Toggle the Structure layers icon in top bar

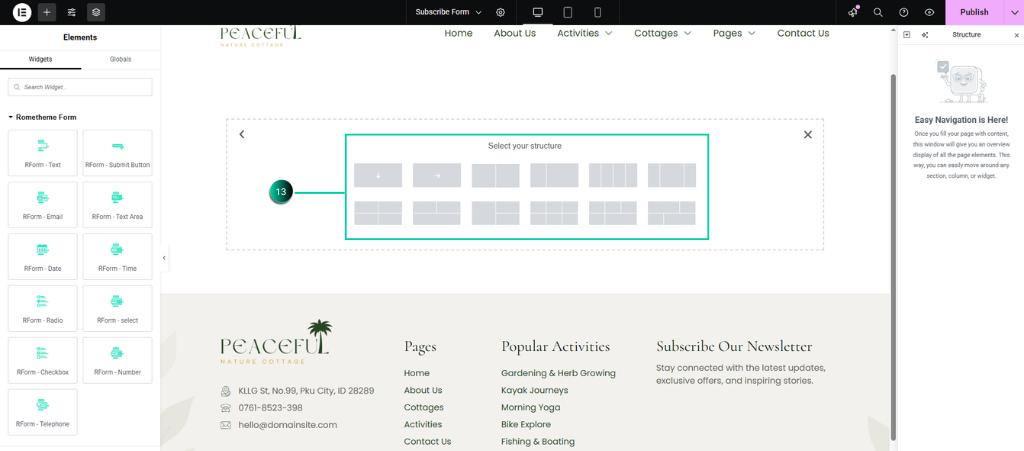click(x=96, y=12)
